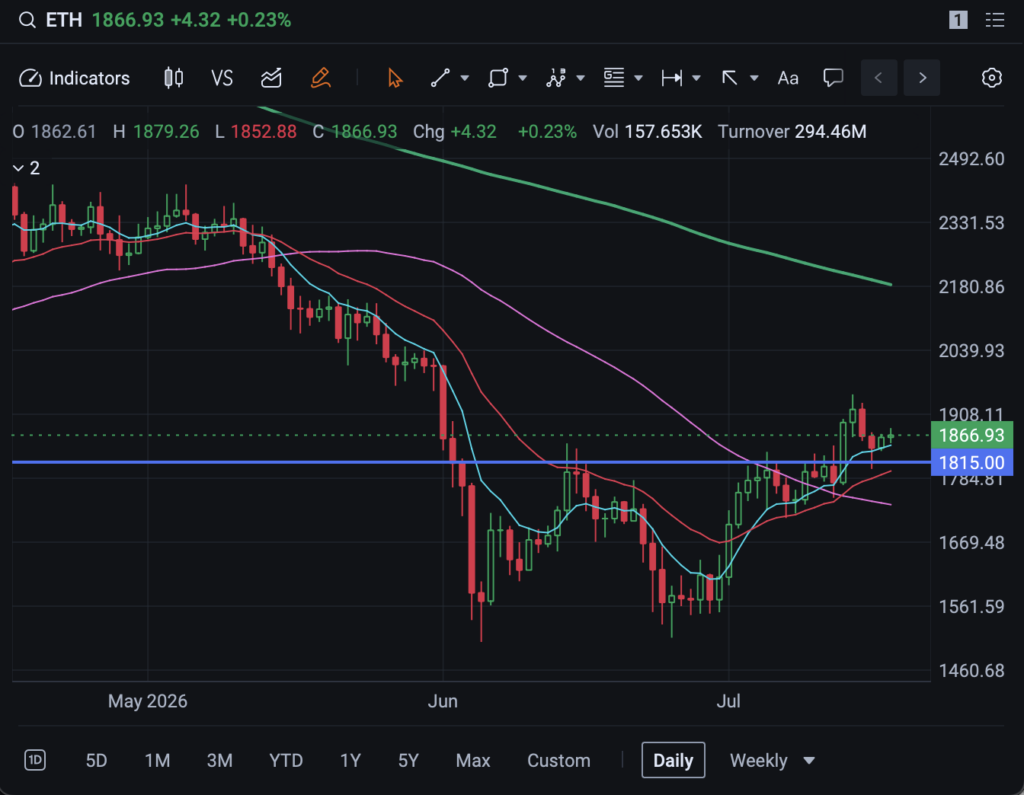Screen dimensions: 1024x795
Task: Select the rectangle shape tool
Action: (498, 78)
